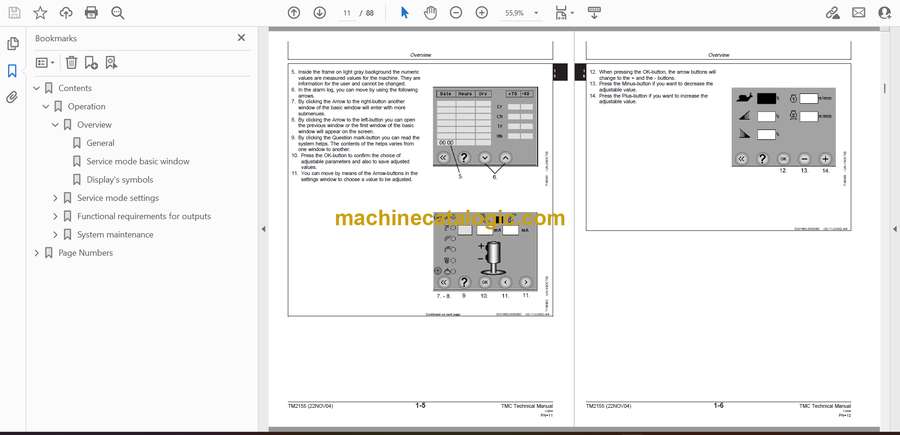Select the System maintenance label
Image resolution: width=900 pixels, height=435 pixels.
tap(115, 235)
